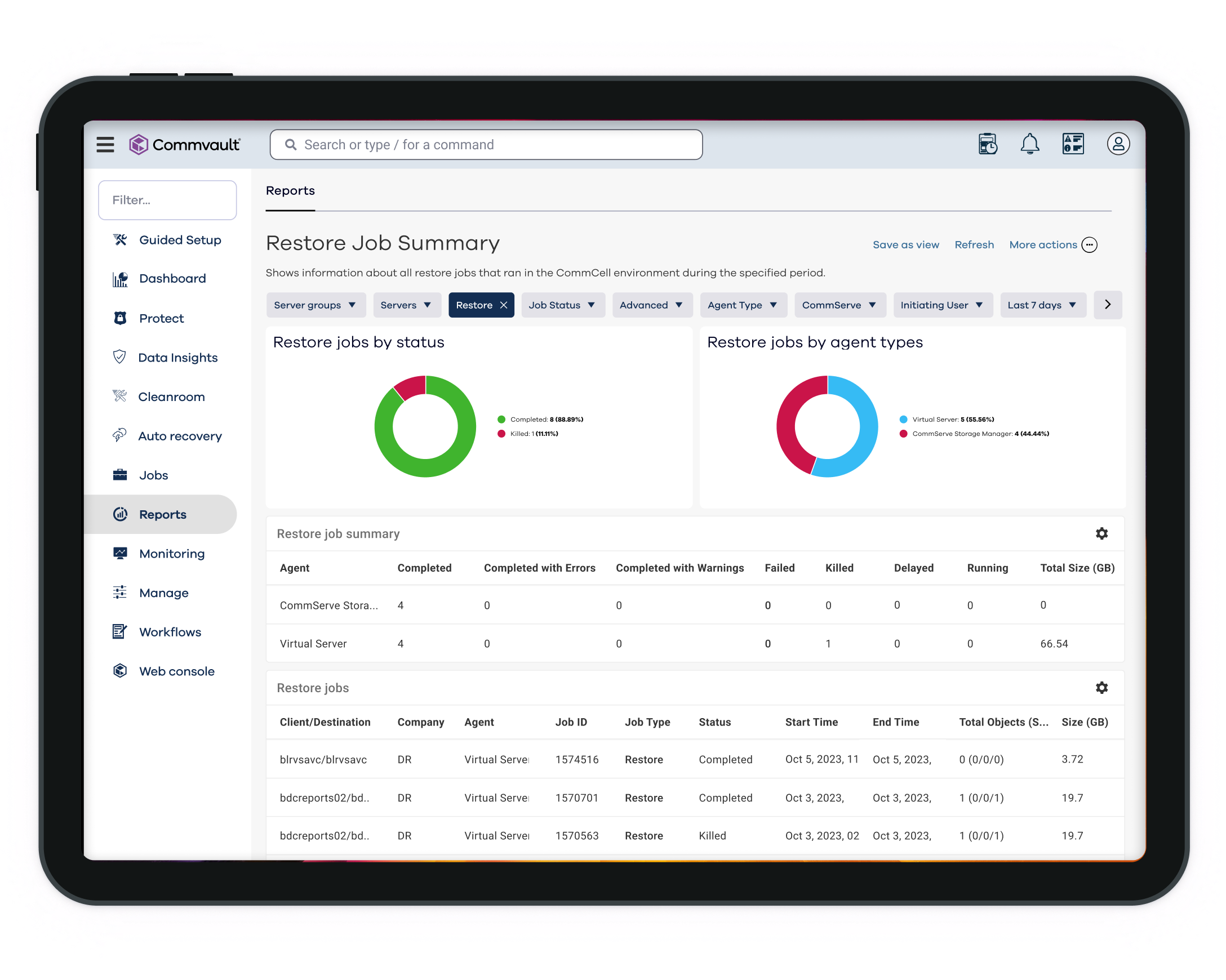Sort by Completed column header

(424, 568)
